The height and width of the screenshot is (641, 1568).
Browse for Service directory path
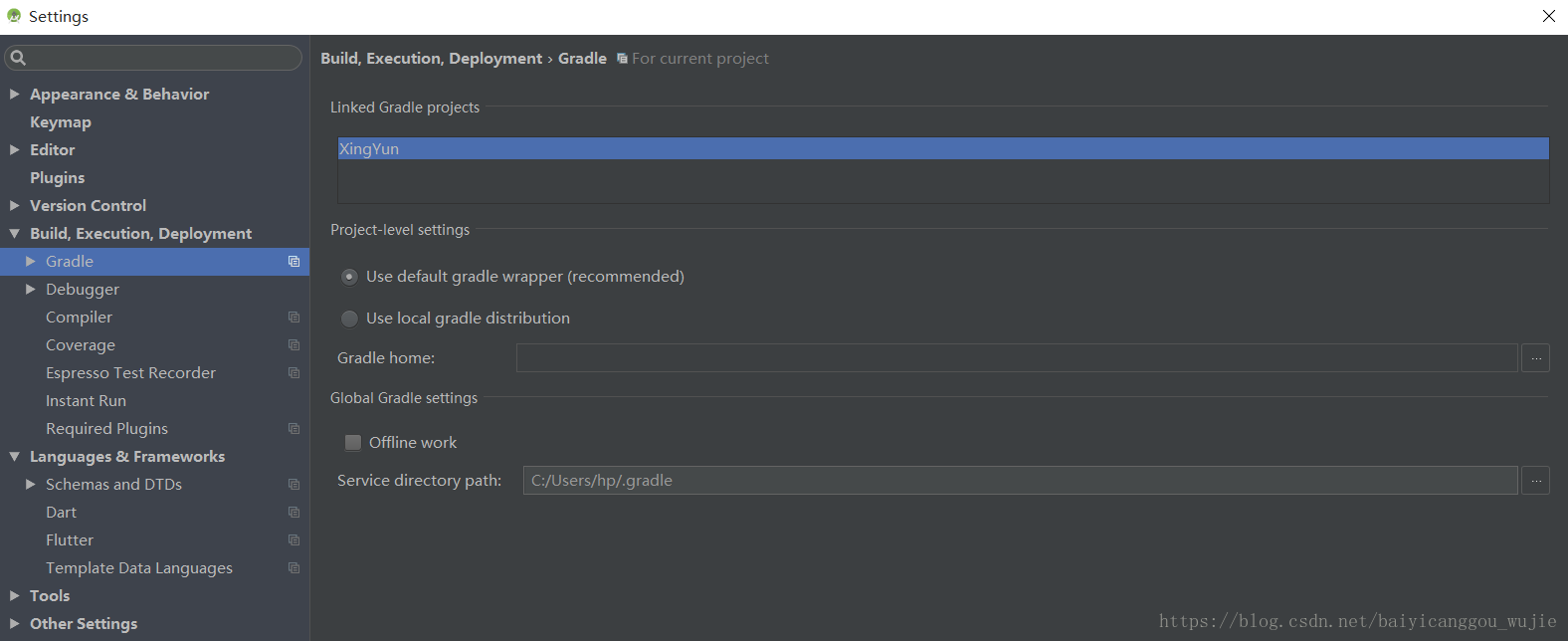[x=1536, y=481]
